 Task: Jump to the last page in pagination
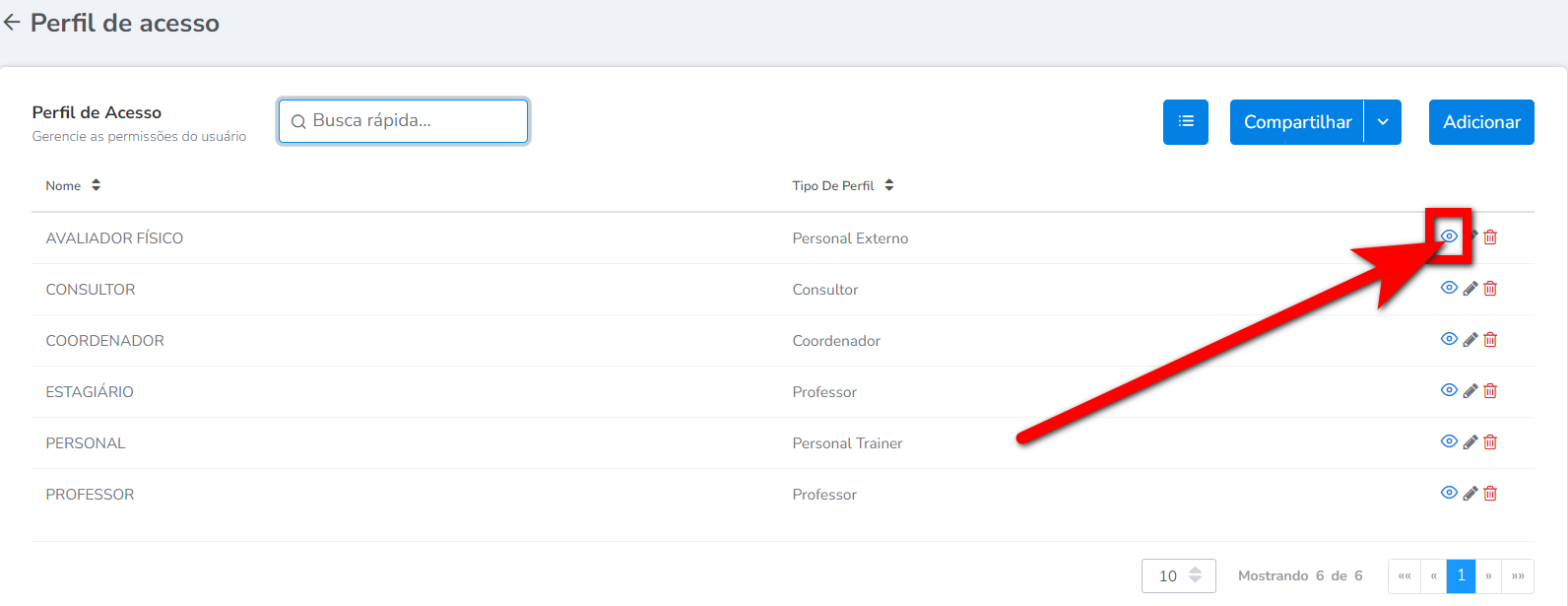pos(1518,575)
